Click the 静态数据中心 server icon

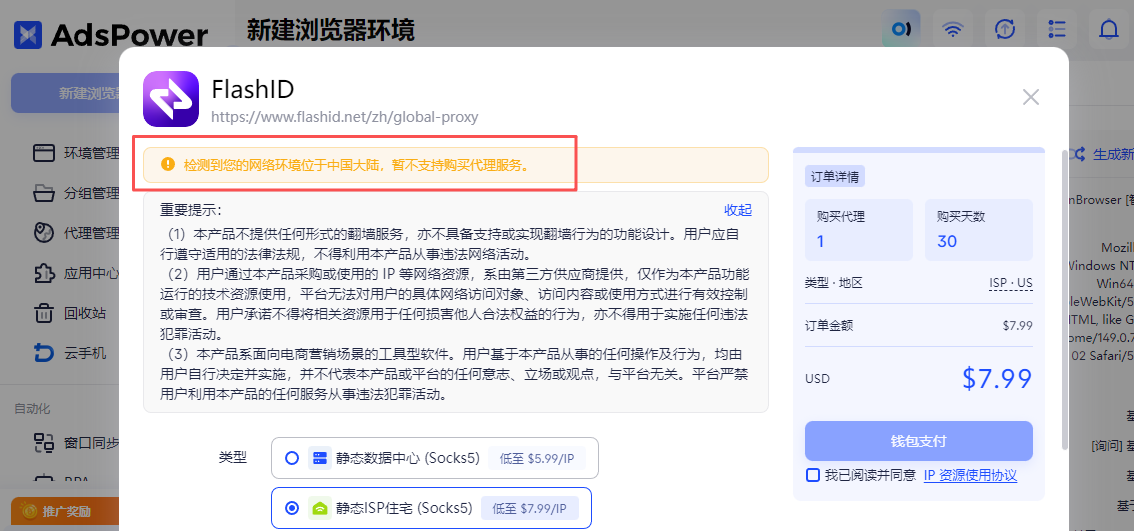pyautogui.click(x=320, y=458)
